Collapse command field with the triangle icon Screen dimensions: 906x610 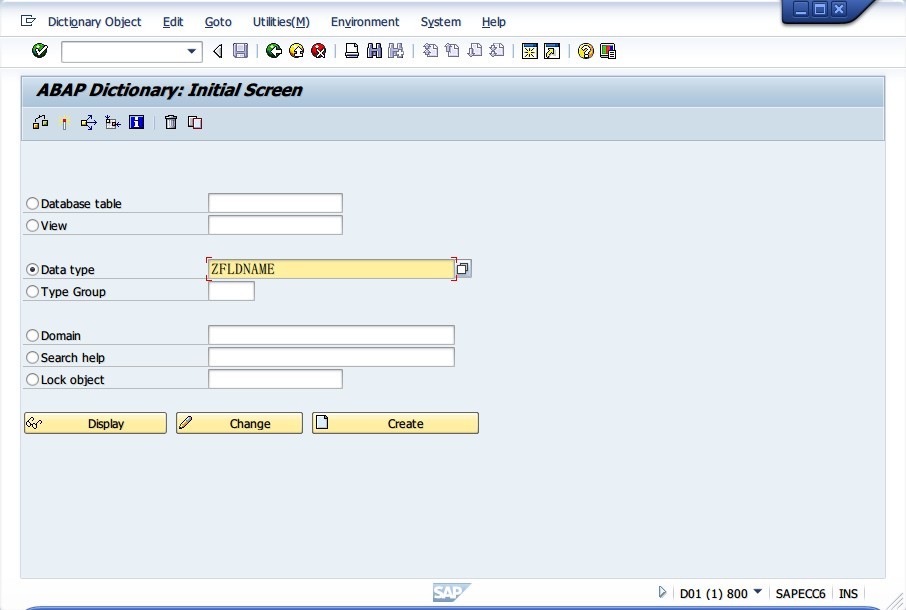click(218, 51)
